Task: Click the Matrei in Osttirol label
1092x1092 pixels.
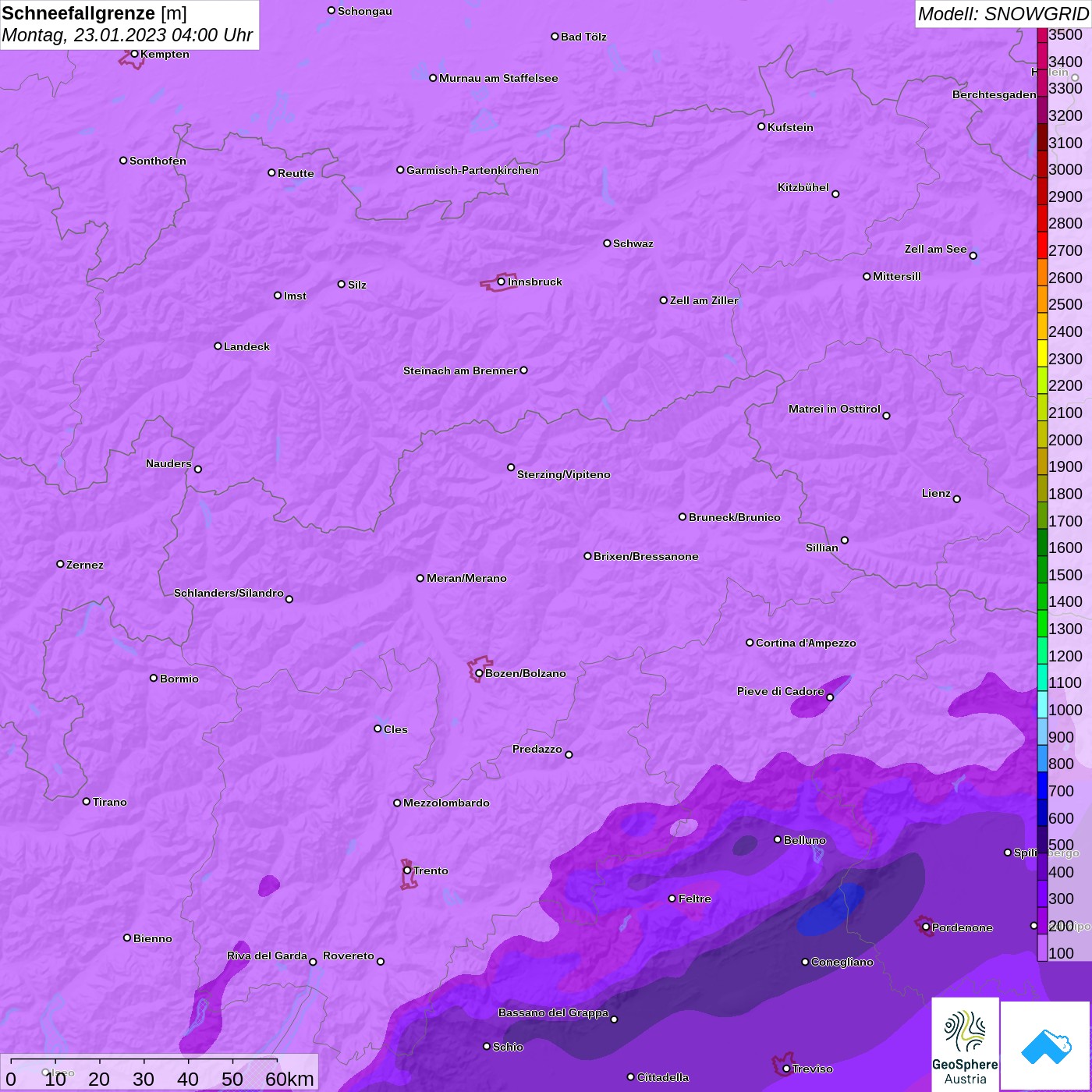Action: pos(835,409)
